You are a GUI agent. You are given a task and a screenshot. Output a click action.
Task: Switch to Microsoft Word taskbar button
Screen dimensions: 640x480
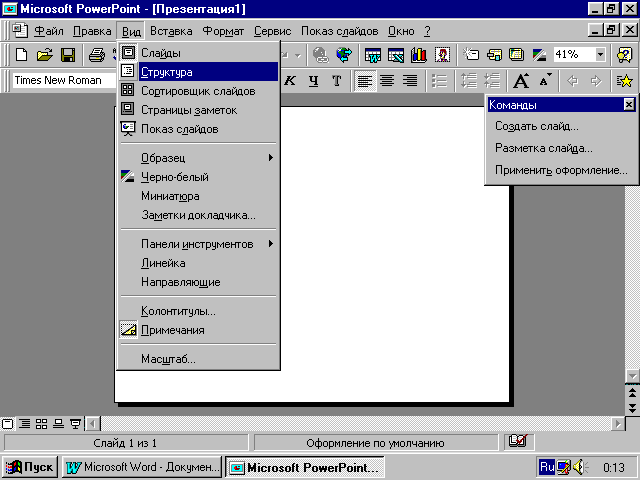(142, 467)
